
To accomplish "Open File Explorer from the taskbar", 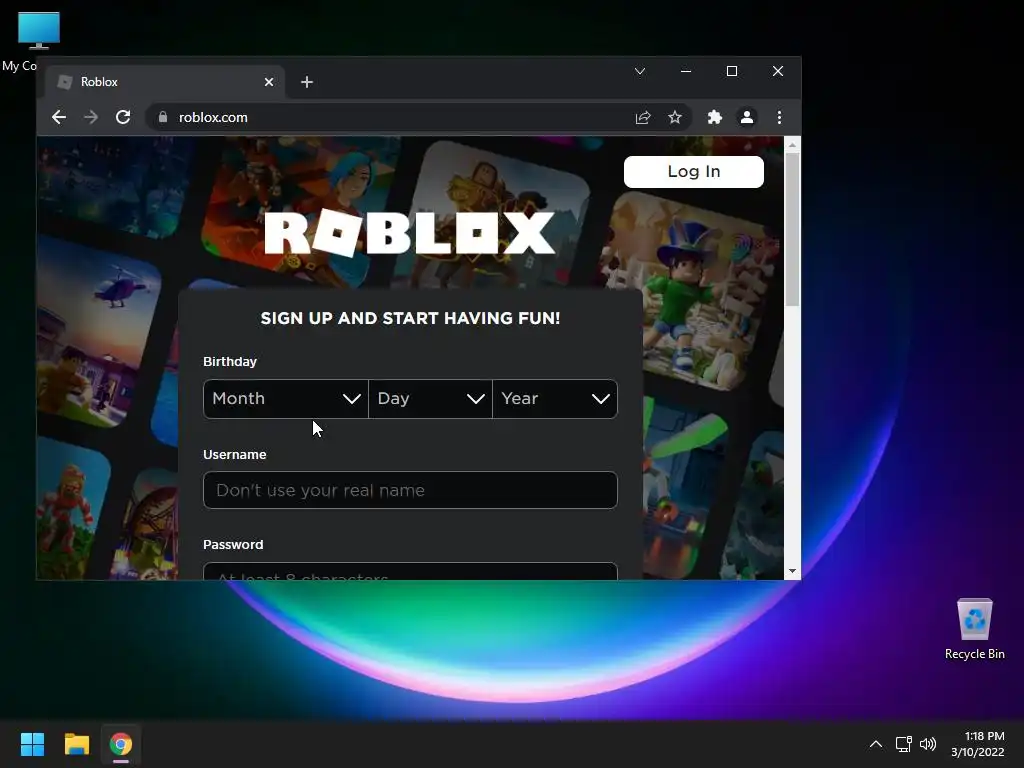I will click(76, 744).
